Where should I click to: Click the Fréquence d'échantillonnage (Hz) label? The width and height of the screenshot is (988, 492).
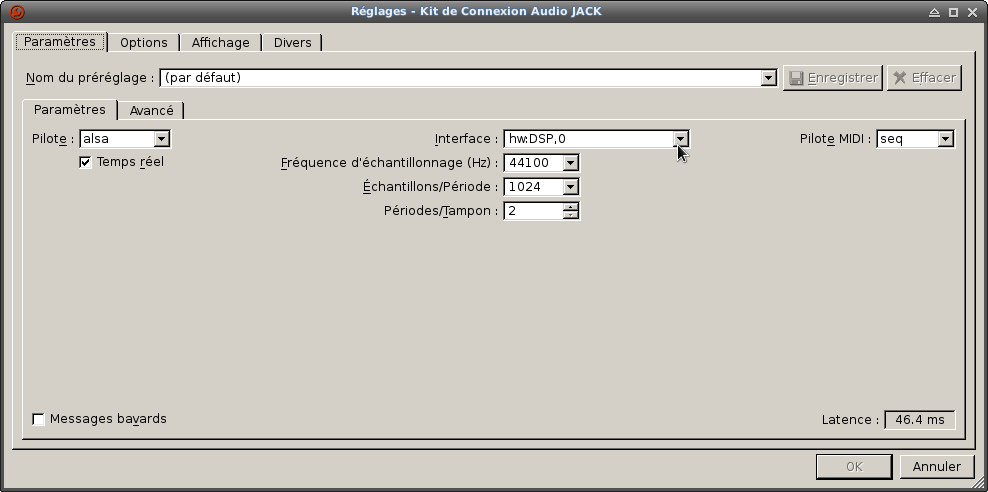[x=389, y=163]
